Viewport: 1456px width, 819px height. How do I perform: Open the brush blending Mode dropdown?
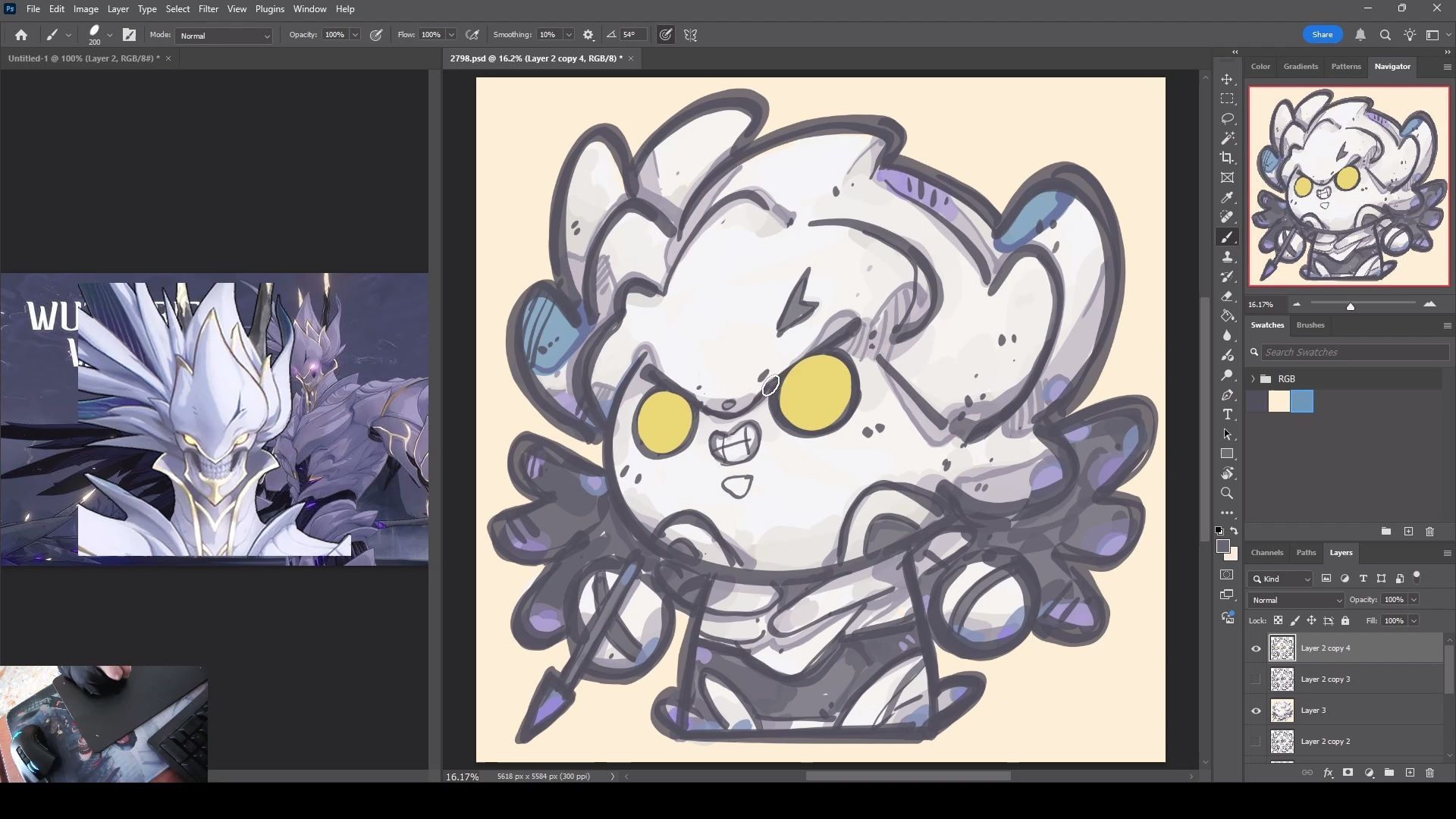tap(224, 36)
